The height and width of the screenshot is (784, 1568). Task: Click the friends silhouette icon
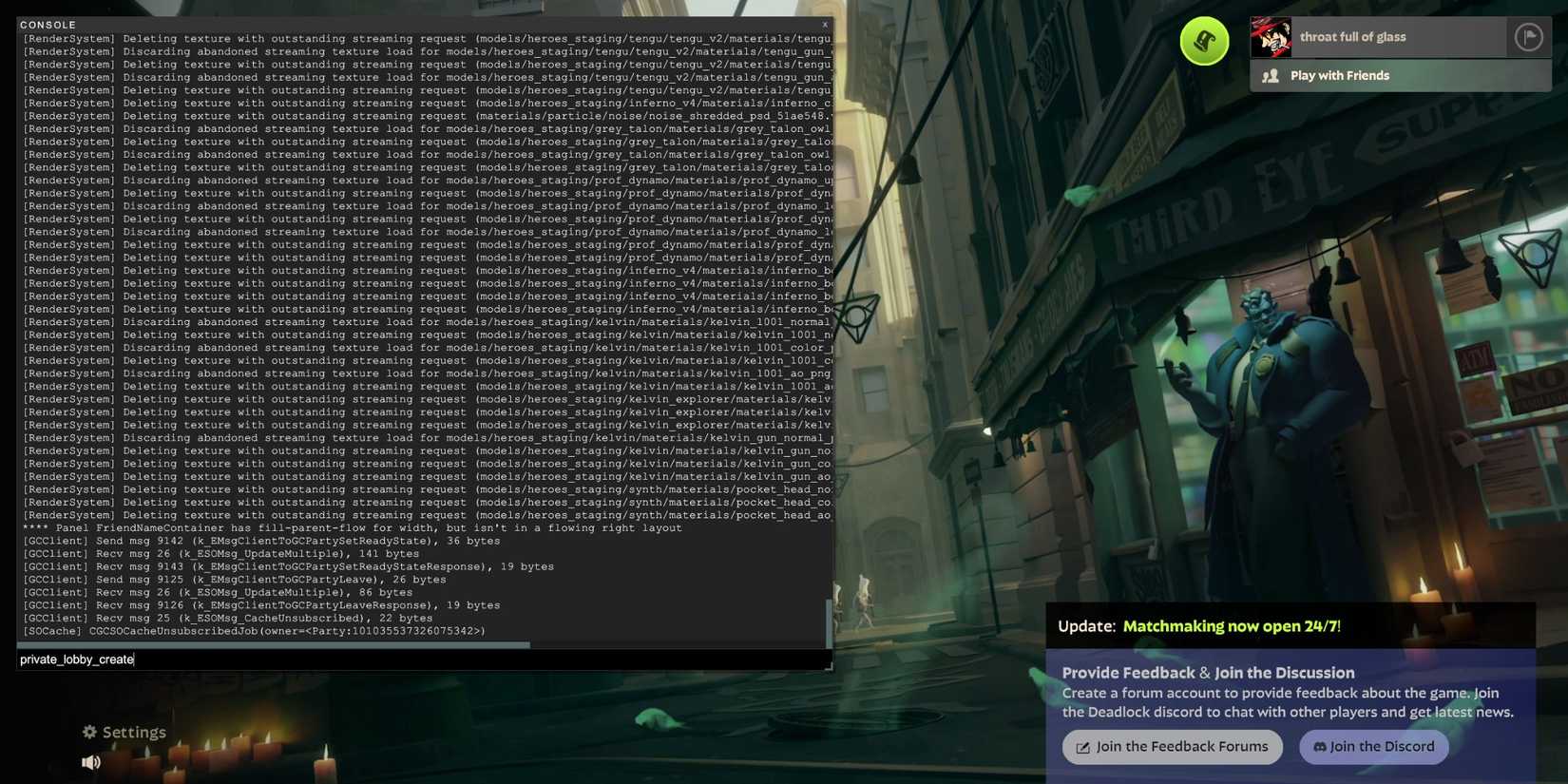click(x=1271, y=76)
